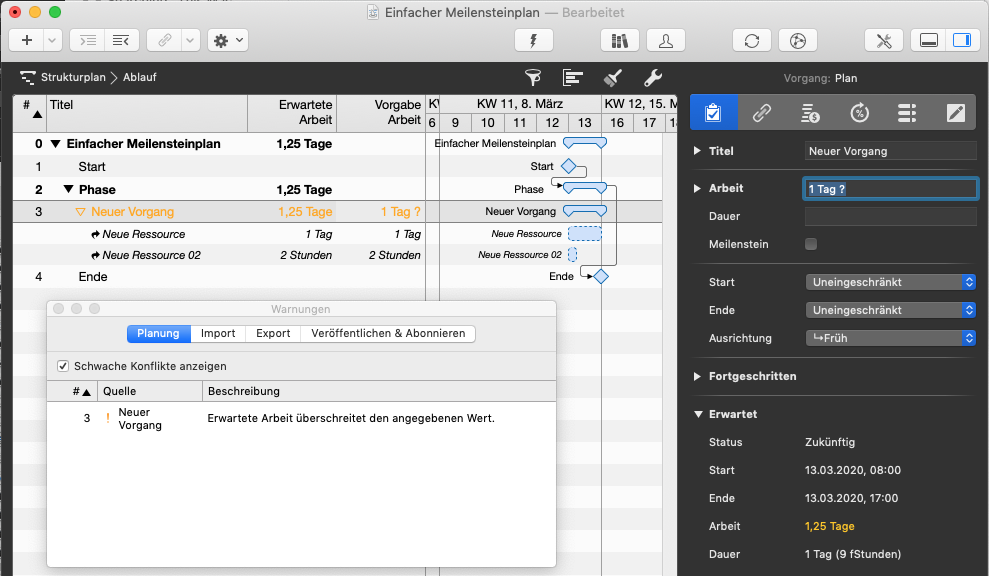The width and height of the screenshot is (989, 576).
Task: Click the library books toolbar icon
Action: point(620,40)
